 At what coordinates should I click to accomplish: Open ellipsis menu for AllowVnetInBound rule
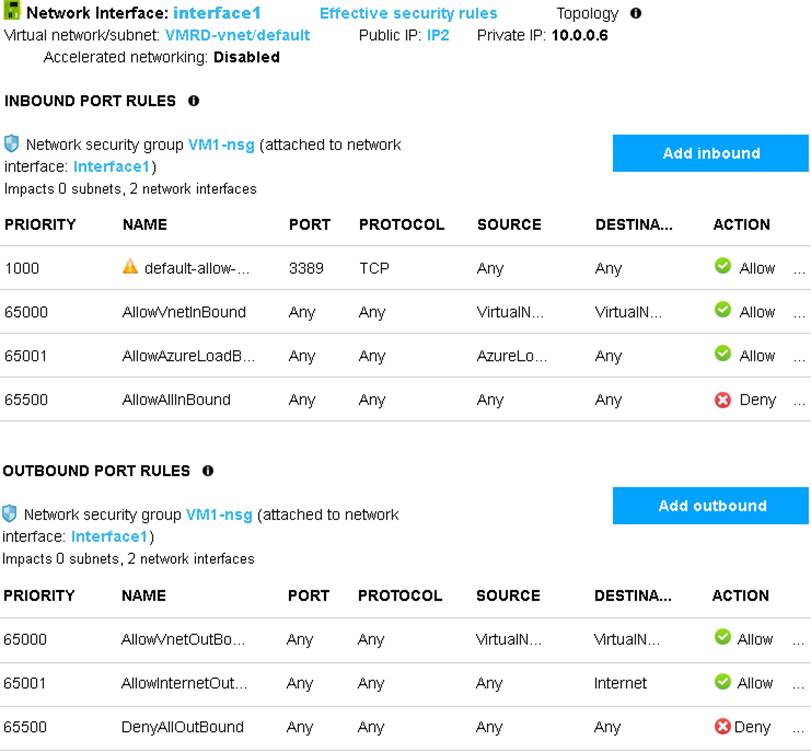click(798, 313)
